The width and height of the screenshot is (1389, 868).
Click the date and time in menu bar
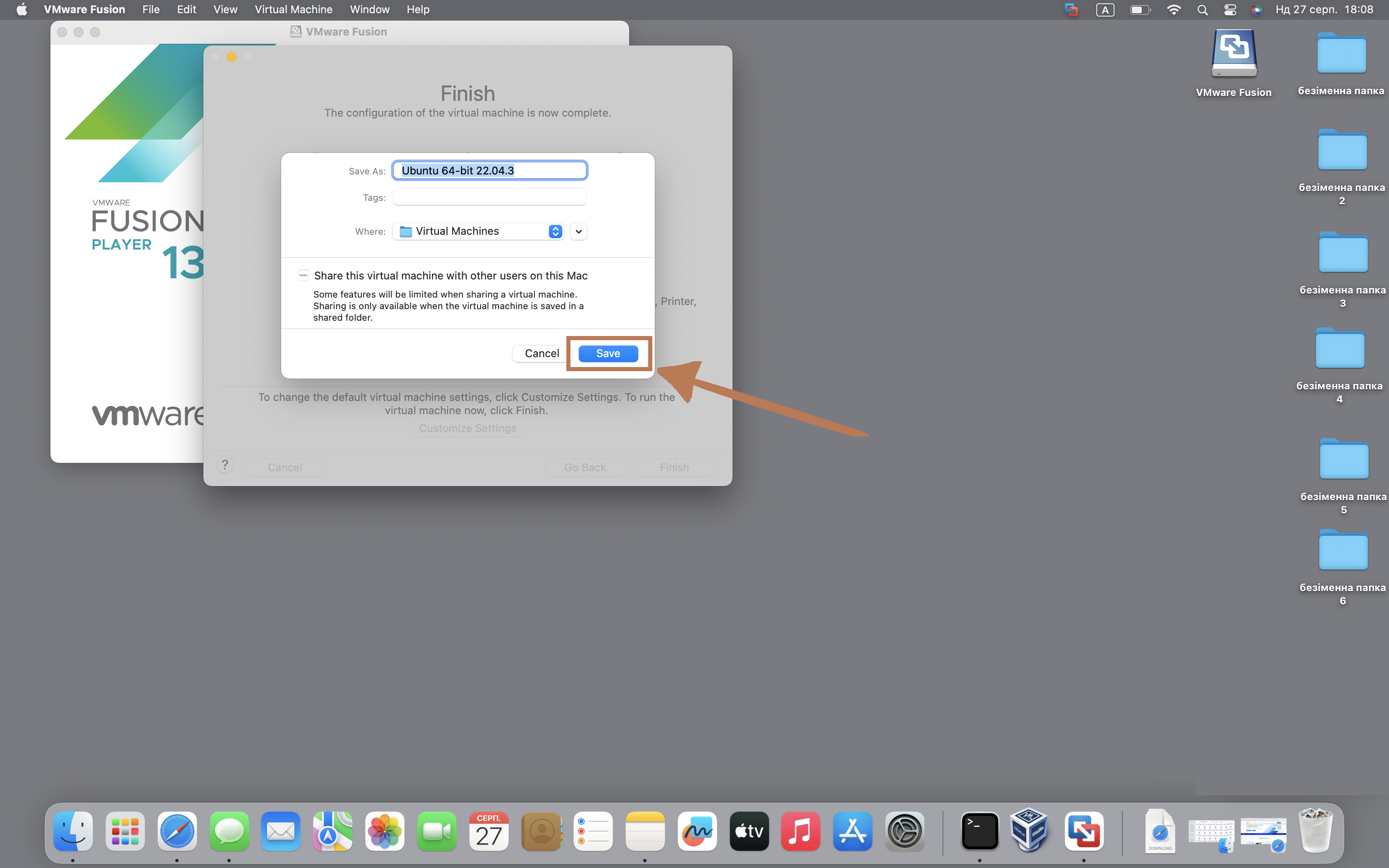(1324, 9)
